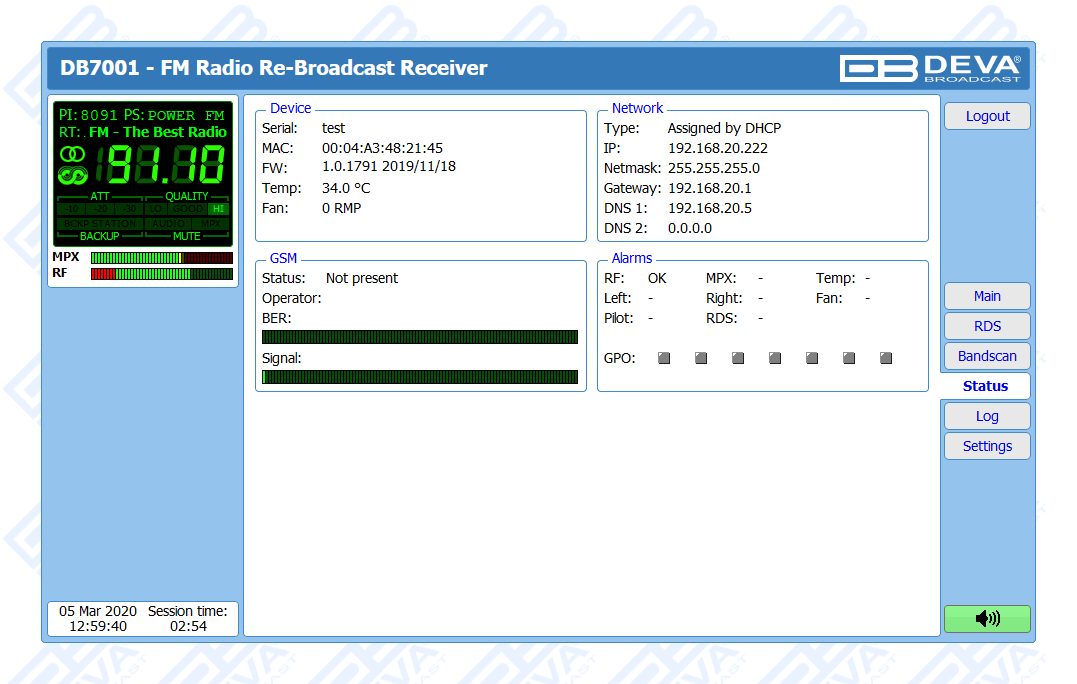The image size is (1077, 684).
Task: Click the last GPO indicator square
Action: (886, 358)
